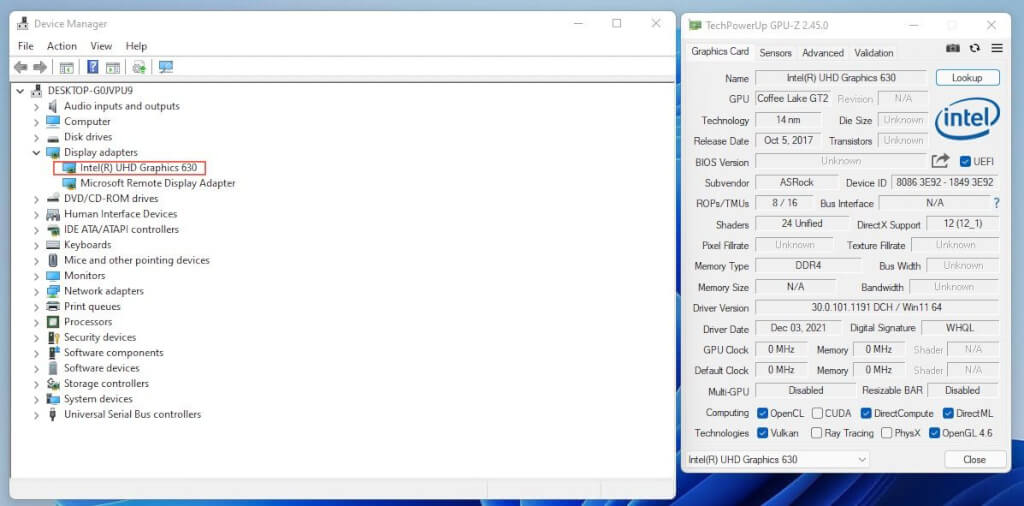Click the Bus Interface question mark icon
This screenshot has height=506, width=1024.
(x=996, y=203)
